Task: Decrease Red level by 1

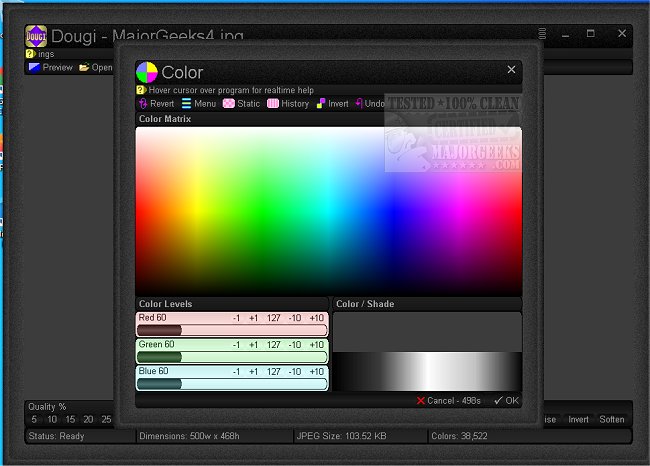Action: pos(236,318)
